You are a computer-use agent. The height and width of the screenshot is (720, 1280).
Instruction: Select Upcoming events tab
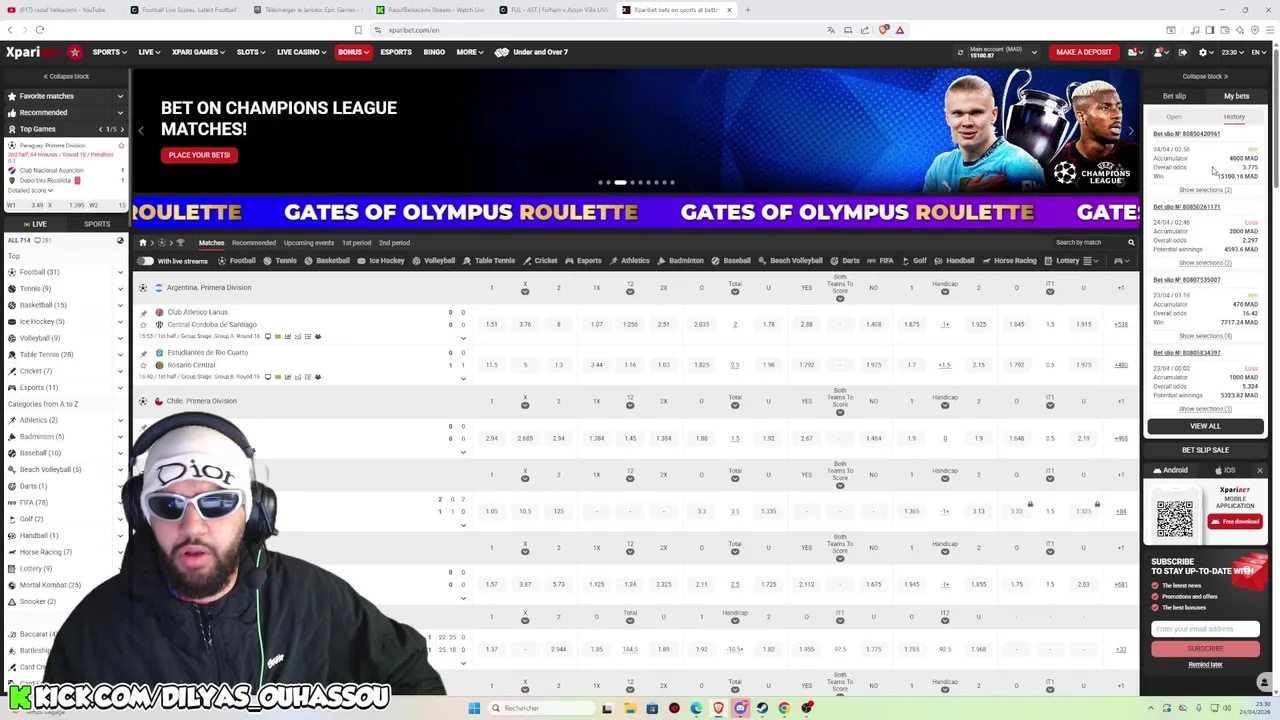click(308, 243)
